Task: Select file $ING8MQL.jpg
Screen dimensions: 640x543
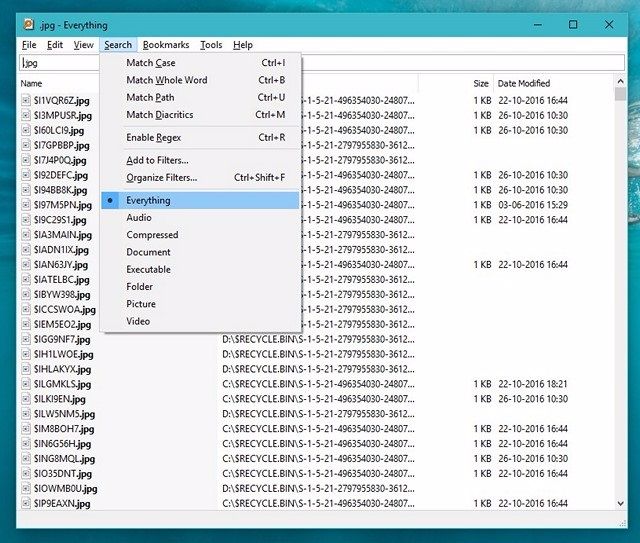Action: [x=64, y=459]
